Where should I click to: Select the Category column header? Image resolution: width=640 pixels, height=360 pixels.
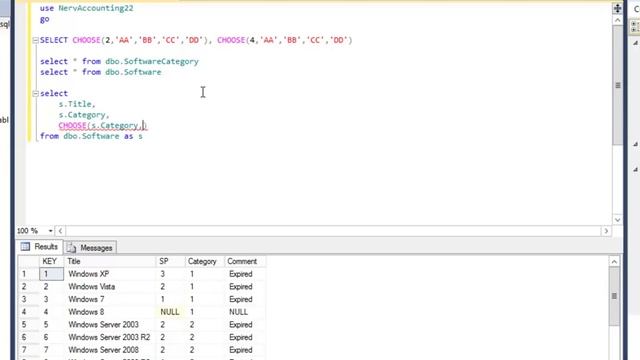coord(205,261)
